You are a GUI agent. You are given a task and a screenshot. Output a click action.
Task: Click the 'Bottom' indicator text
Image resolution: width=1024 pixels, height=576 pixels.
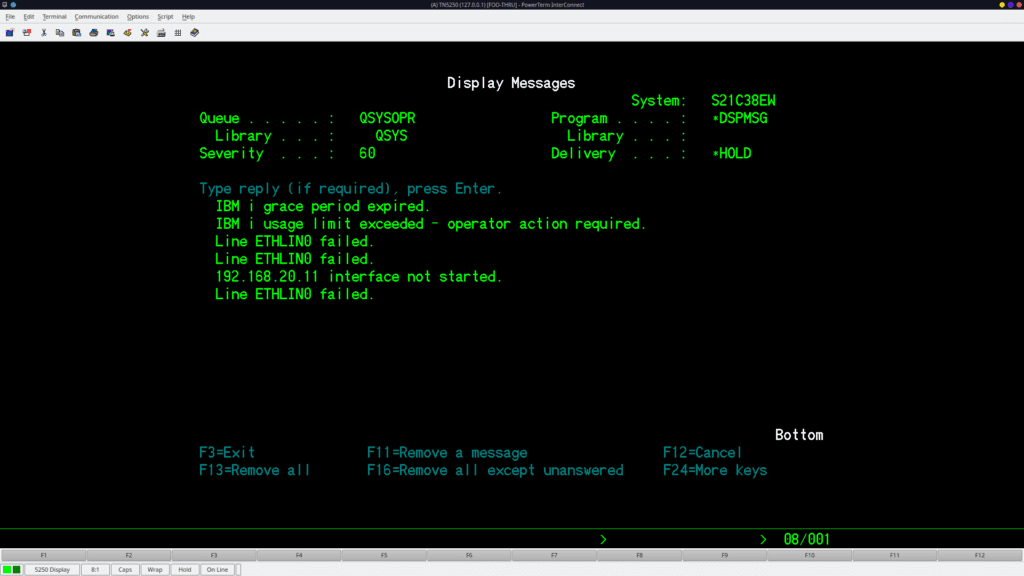[799, 435]
